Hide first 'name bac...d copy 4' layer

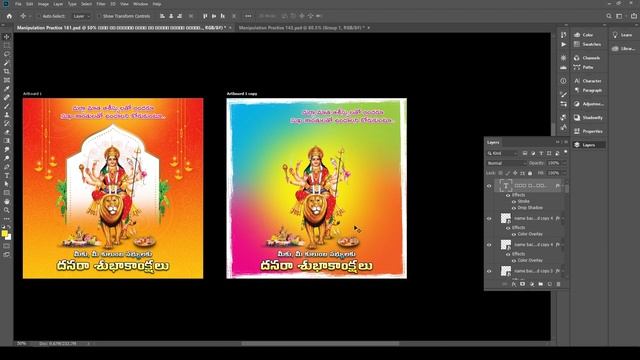pyautogui.click(x=489, y=218)
